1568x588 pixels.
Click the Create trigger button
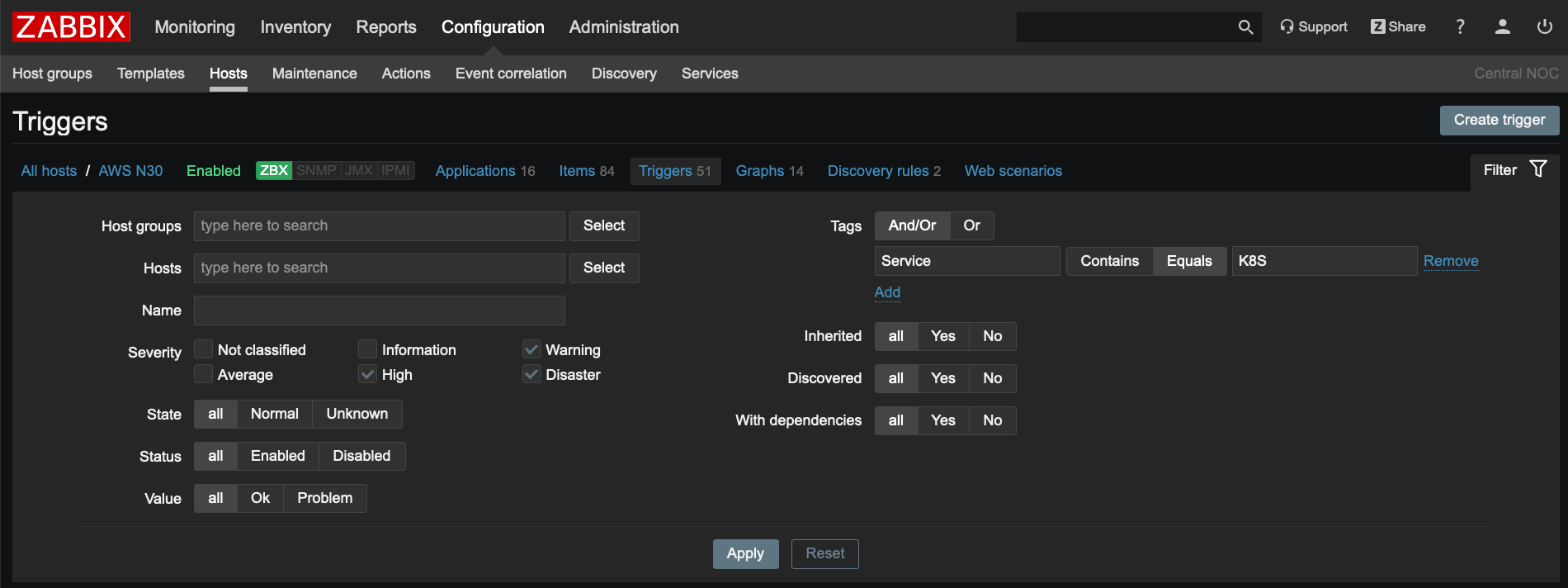click(x=1499, y=121)
